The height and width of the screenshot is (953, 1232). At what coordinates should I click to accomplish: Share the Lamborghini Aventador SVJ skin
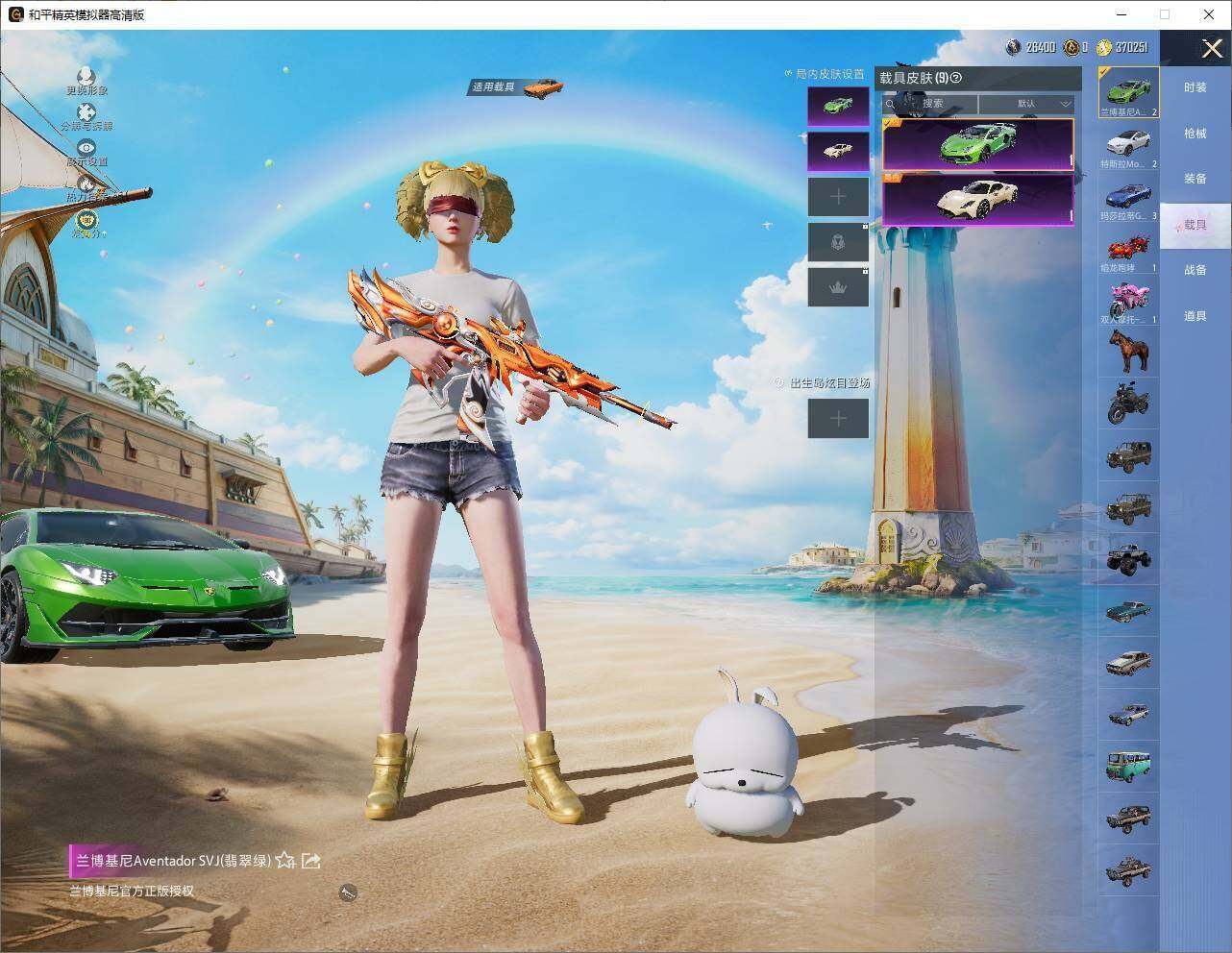pyautogui.click(x=310, y=861)
